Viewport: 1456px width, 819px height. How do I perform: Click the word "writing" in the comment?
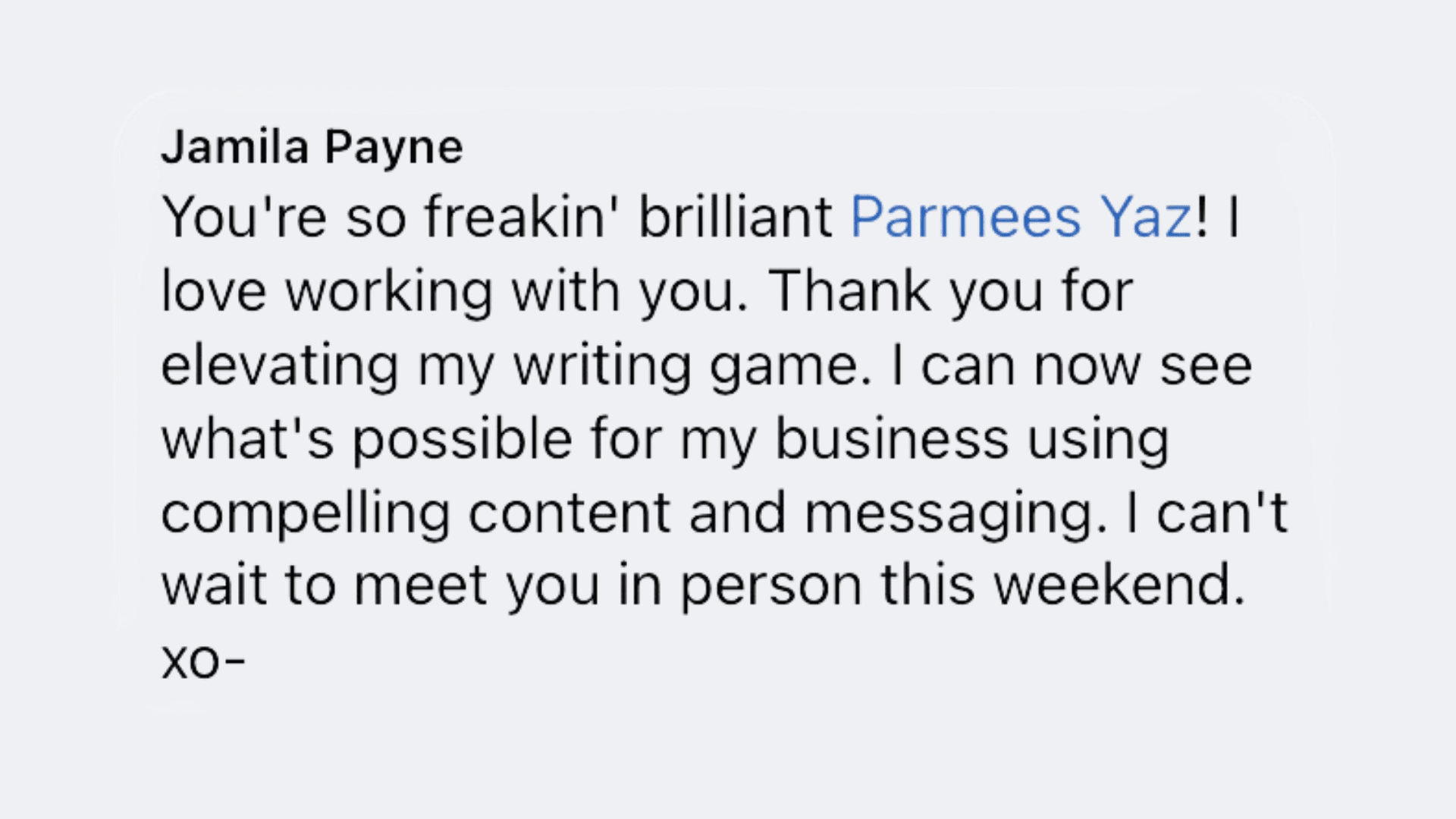click(x=602, y=366)
